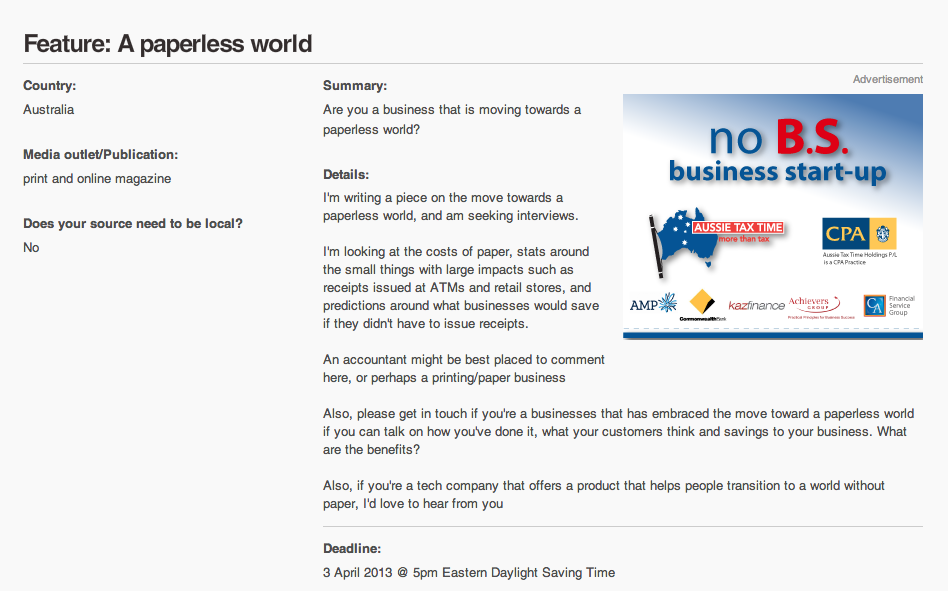Click the paragraph mentioning an accountant
Viewport: 948px width, 591px height.
[x=464, y=369]
